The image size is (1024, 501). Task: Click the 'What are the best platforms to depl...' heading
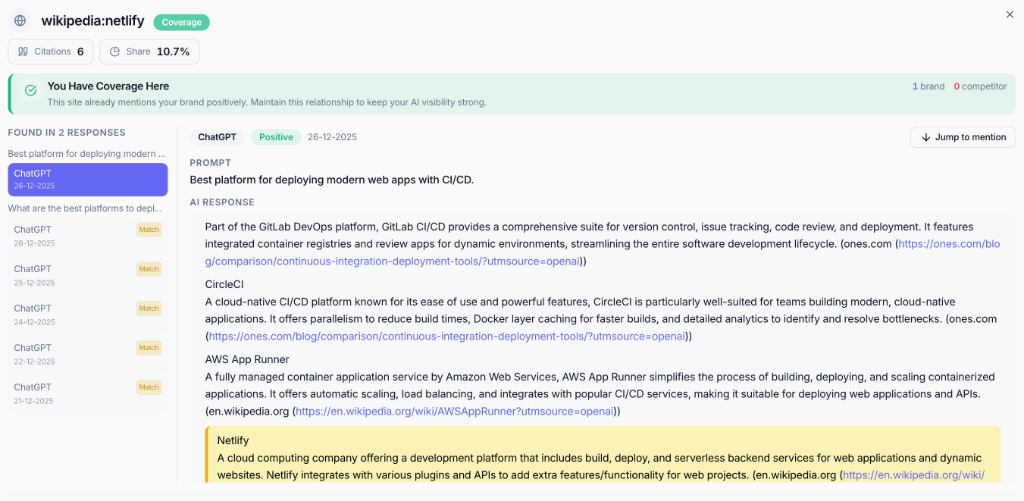(x=85, y=208)
